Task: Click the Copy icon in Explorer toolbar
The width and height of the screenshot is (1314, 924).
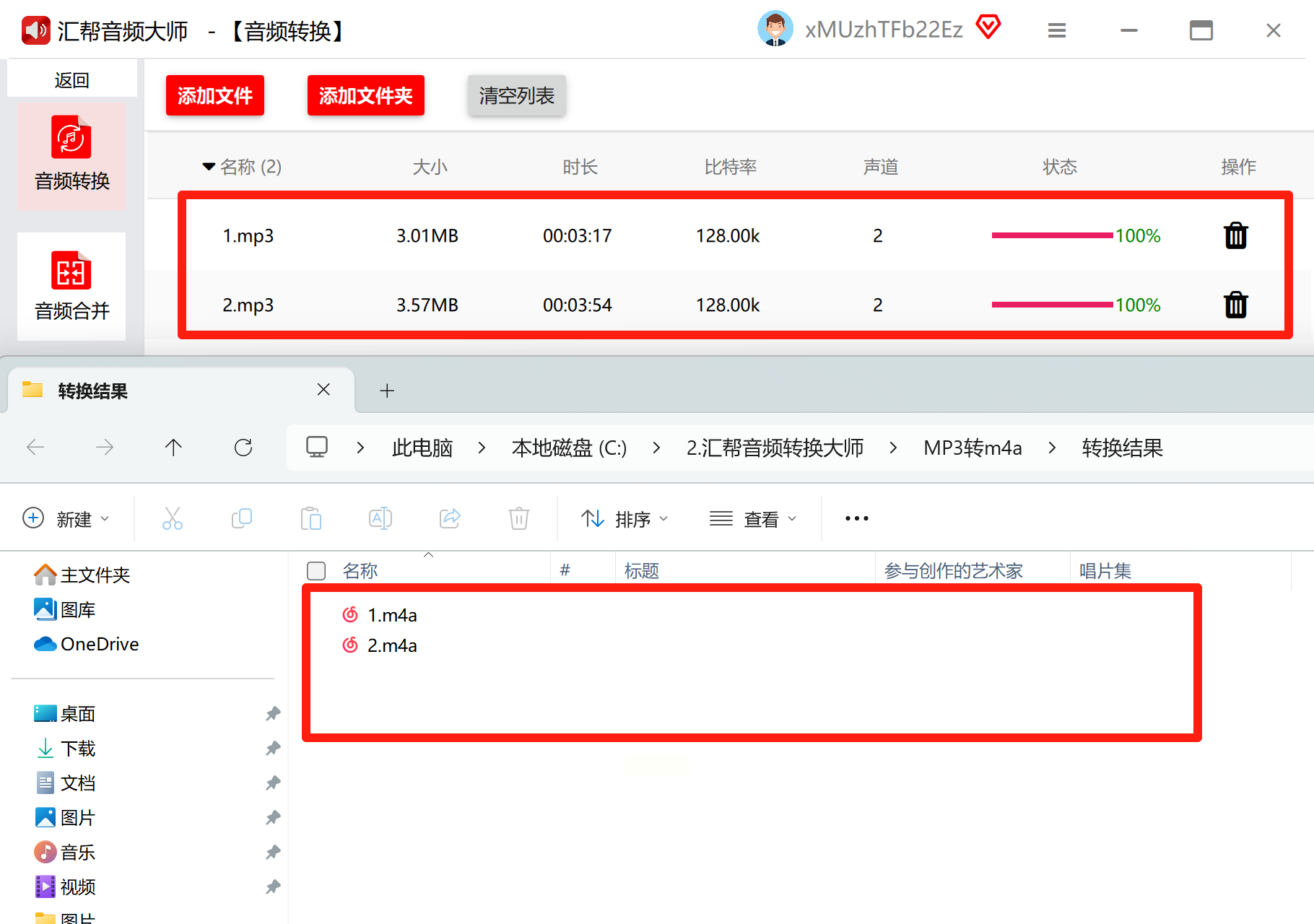Action: 242,518
